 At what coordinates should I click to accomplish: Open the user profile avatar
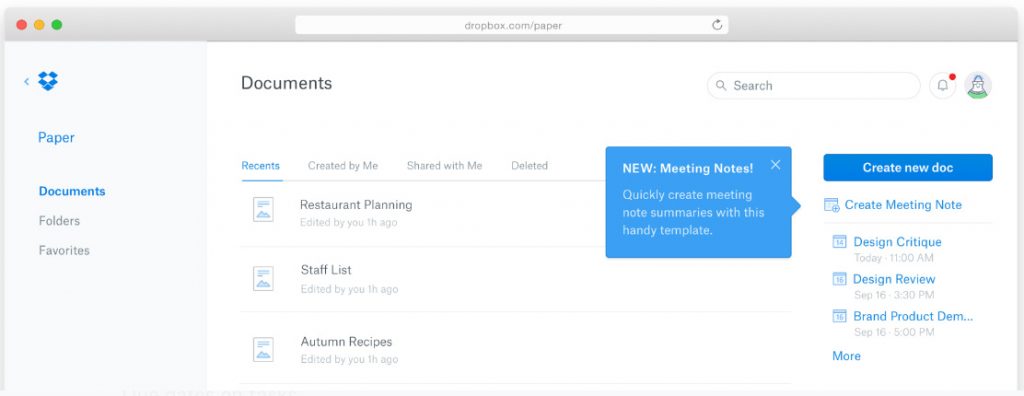[978, 86]
